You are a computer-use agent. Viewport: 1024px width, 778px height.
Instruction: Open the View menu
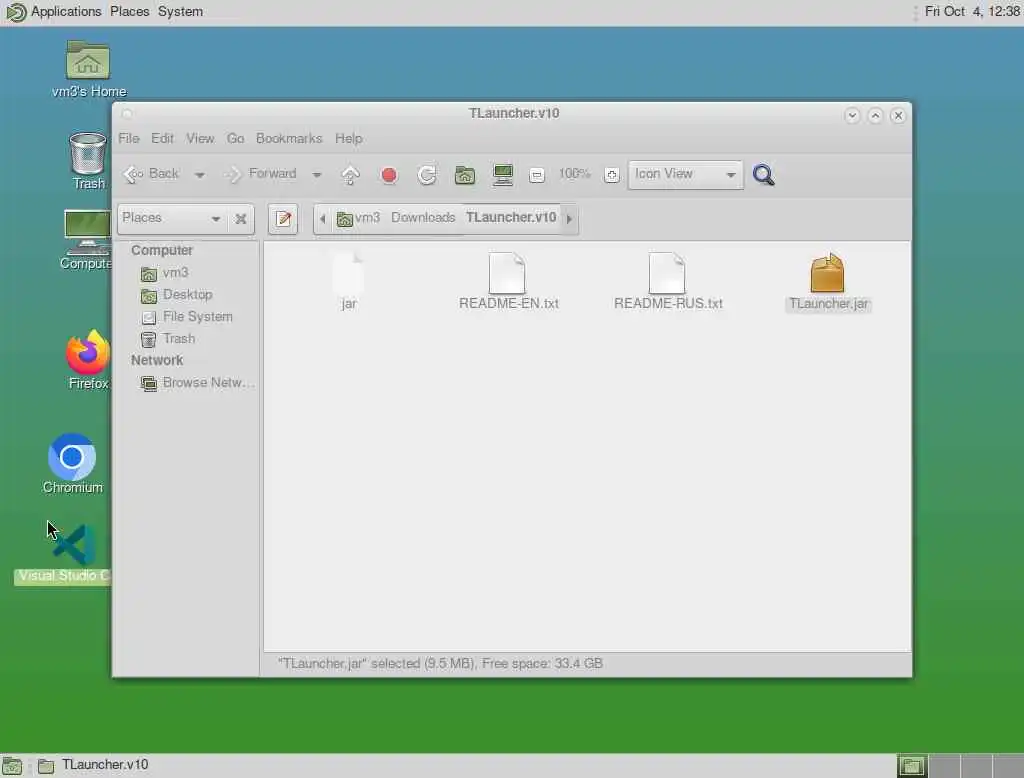(200, 138)
